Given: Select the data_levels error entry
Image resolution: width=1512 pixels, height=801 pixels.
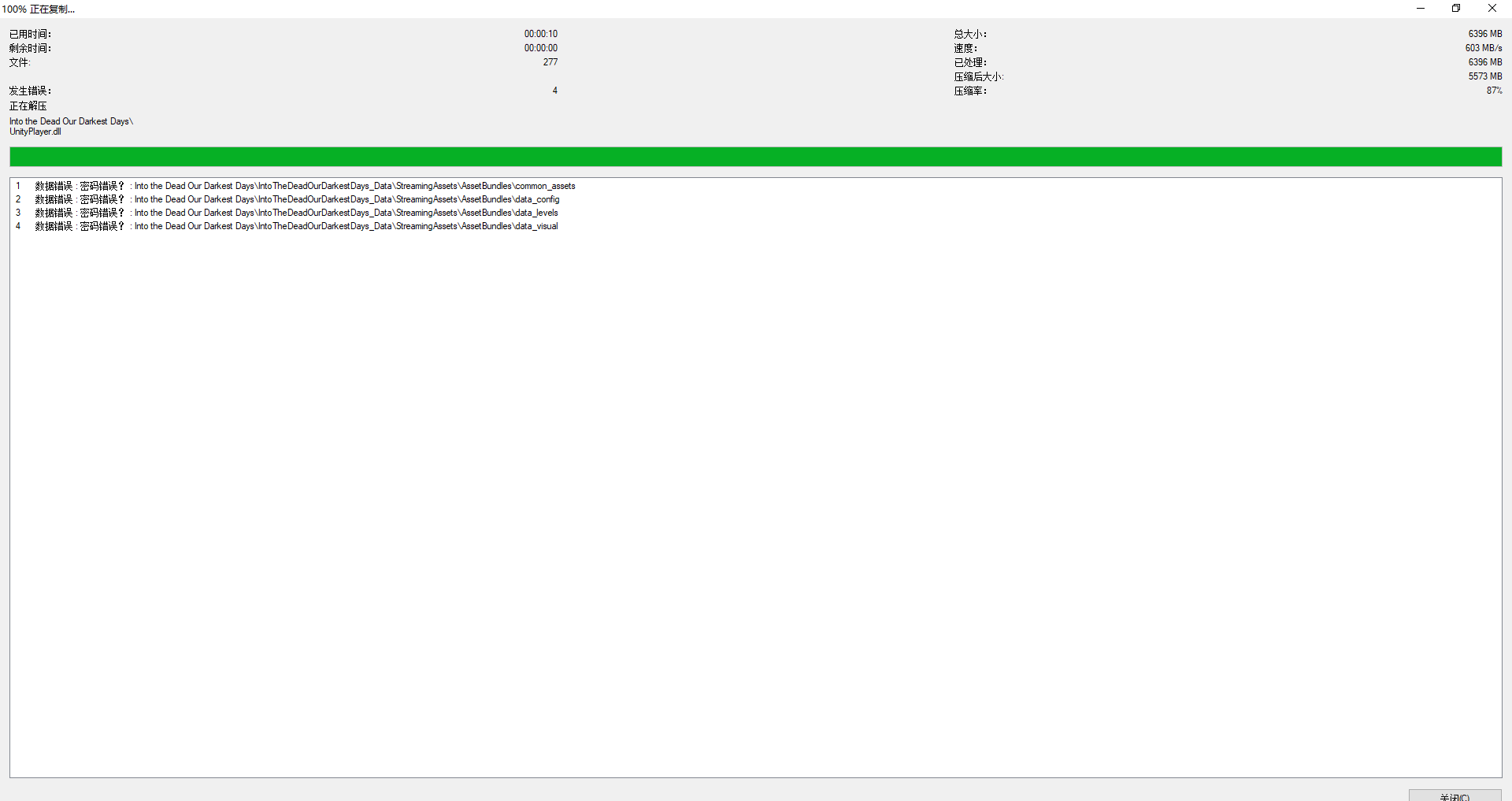Looking at the screenshot, I should pyautogui.click(x=346, y=213).
